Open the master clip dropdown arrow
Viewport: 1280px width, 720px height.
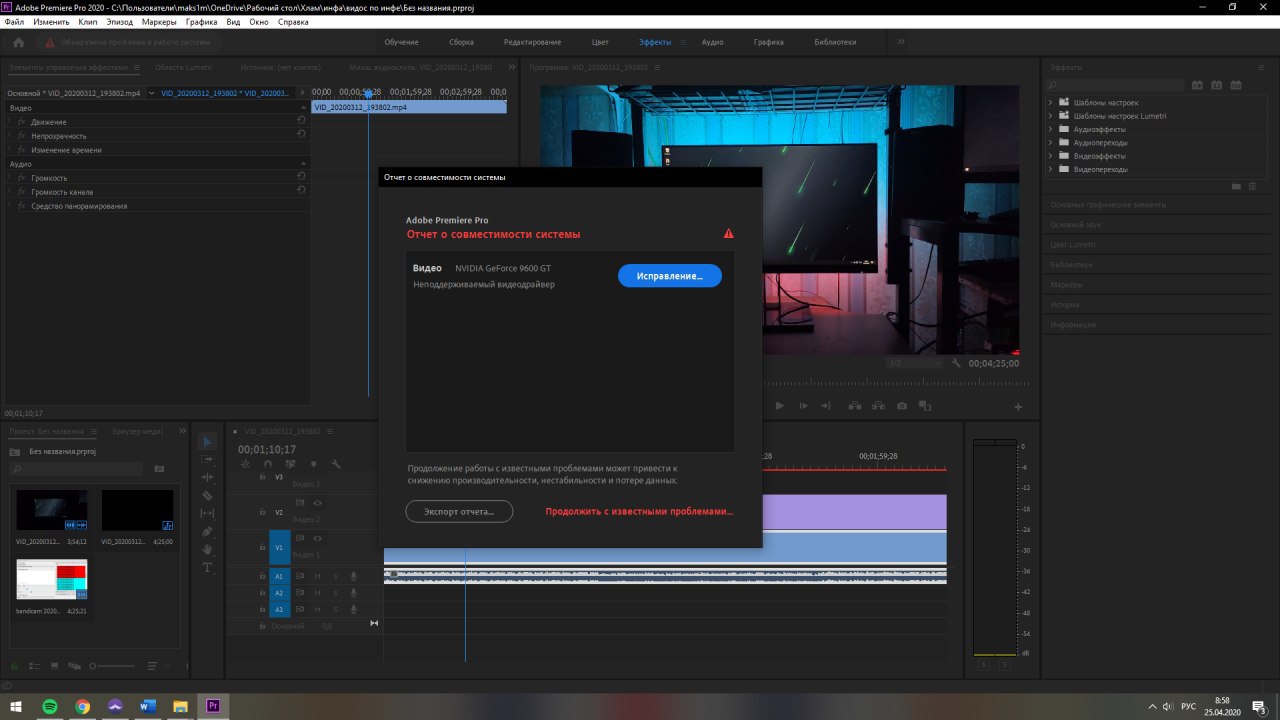click(x=151, y=93)
